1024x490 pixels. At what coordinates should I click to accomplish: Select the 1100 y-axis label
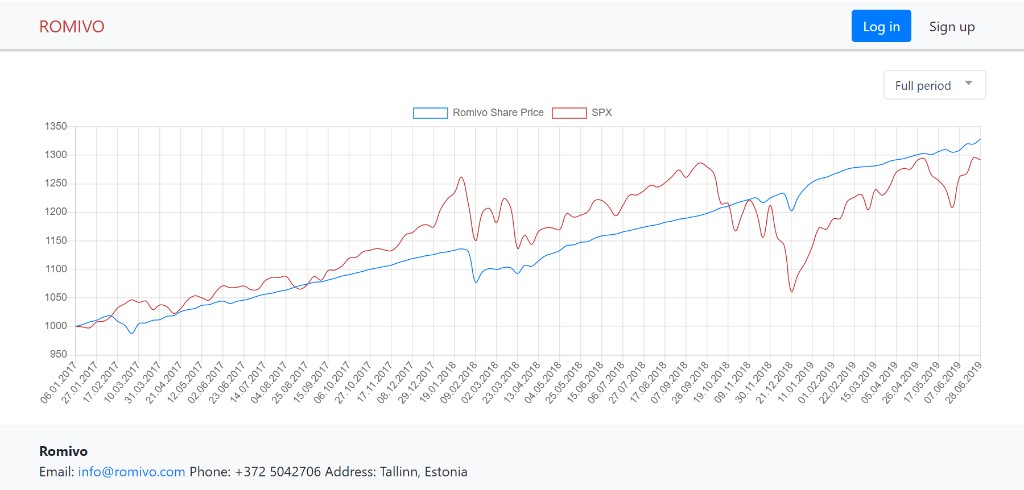57,269
